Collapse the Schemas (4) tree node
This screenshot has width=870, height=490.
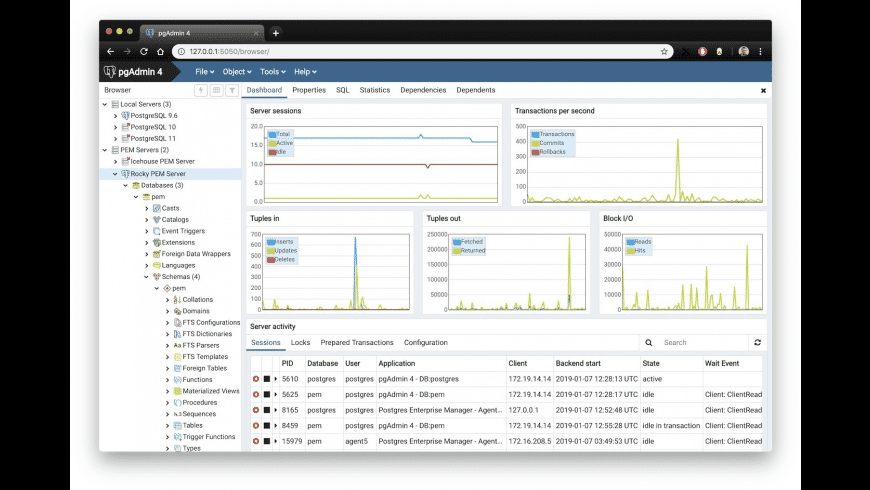(146, 277)
